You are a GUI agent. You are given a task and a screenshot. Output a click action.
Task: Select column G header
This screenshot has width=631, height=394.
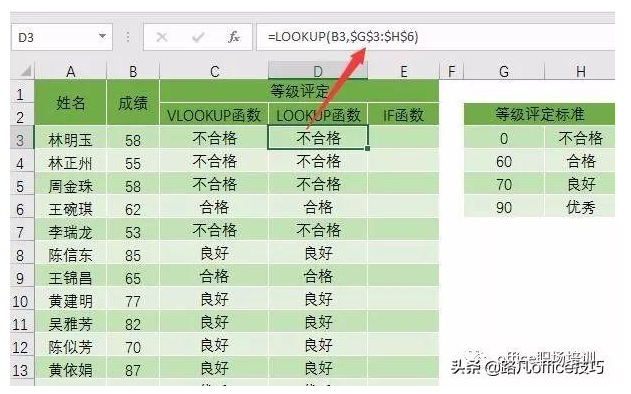[504, 71]
